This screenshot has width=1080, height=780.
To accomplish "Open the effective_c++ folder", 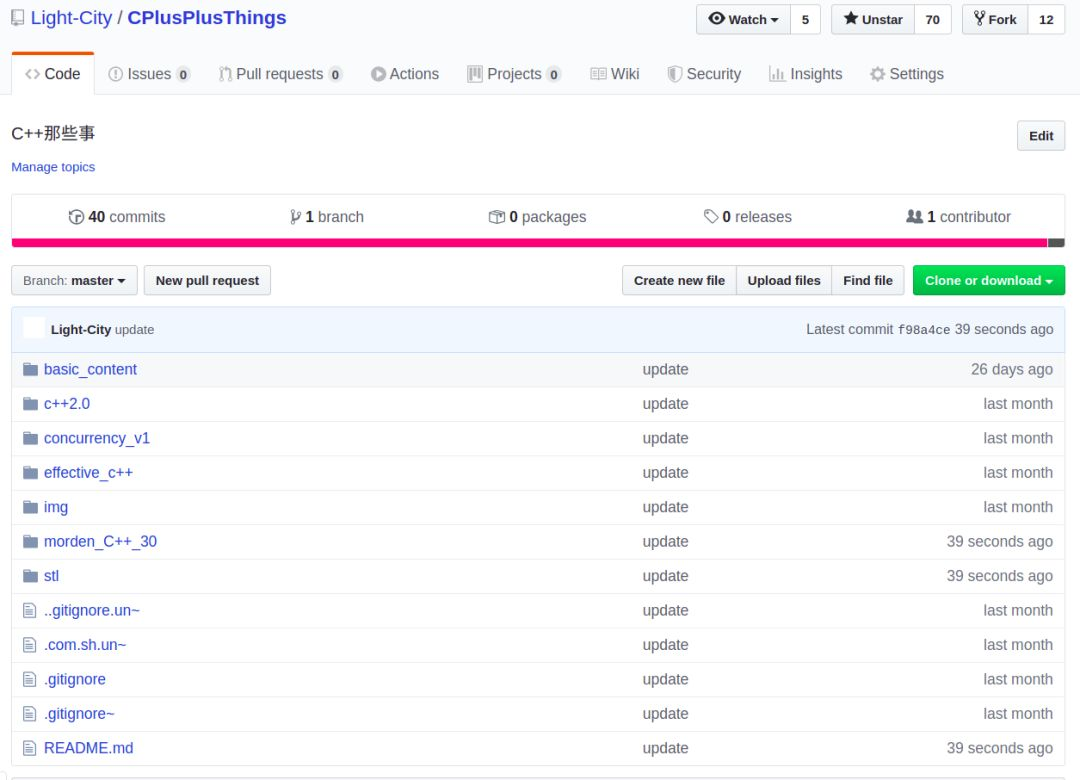I will click(x=88, y=473).
